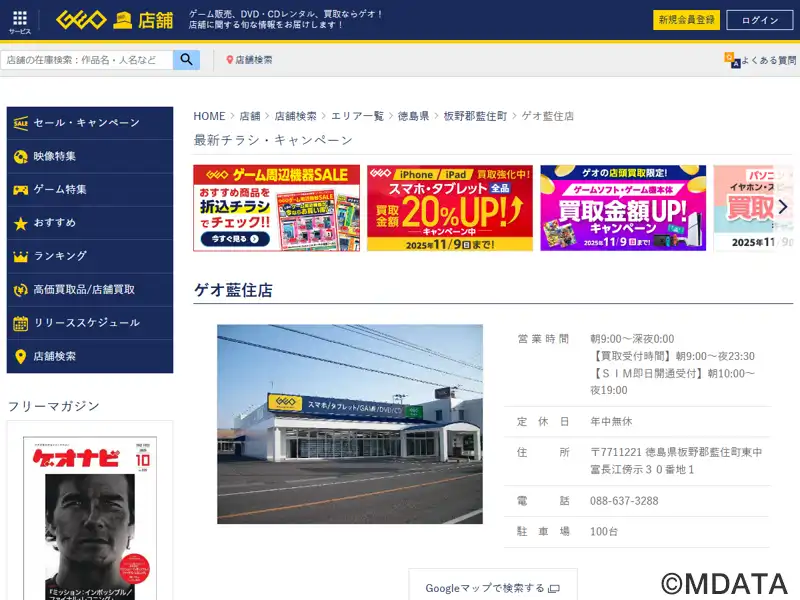Click the parking value 100台
This screenshot has width=800, height=600.
(604, 532)
